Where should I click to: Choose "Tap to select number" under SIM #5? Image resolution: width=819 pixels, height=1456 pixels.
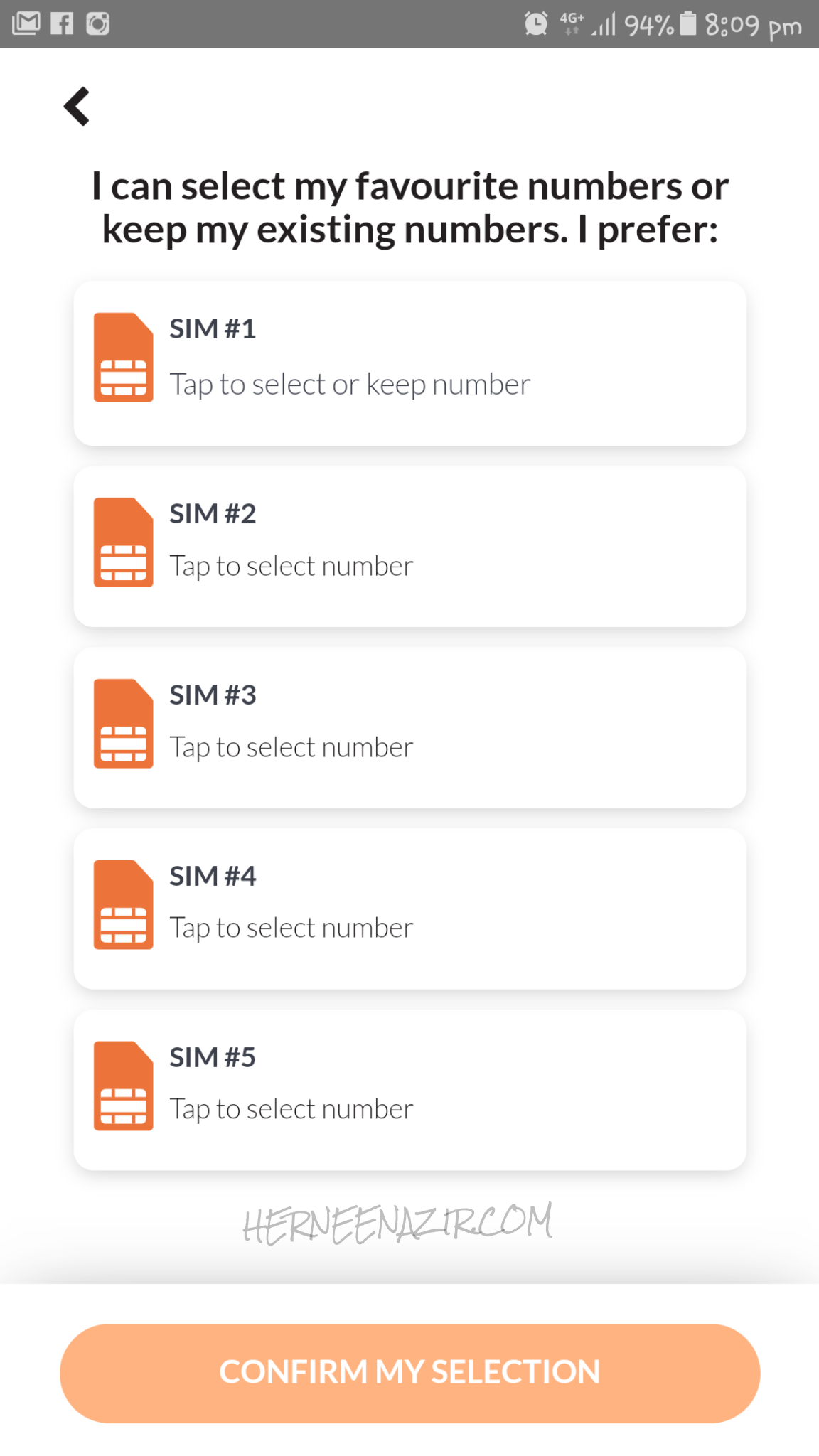tap(291, 1110)
